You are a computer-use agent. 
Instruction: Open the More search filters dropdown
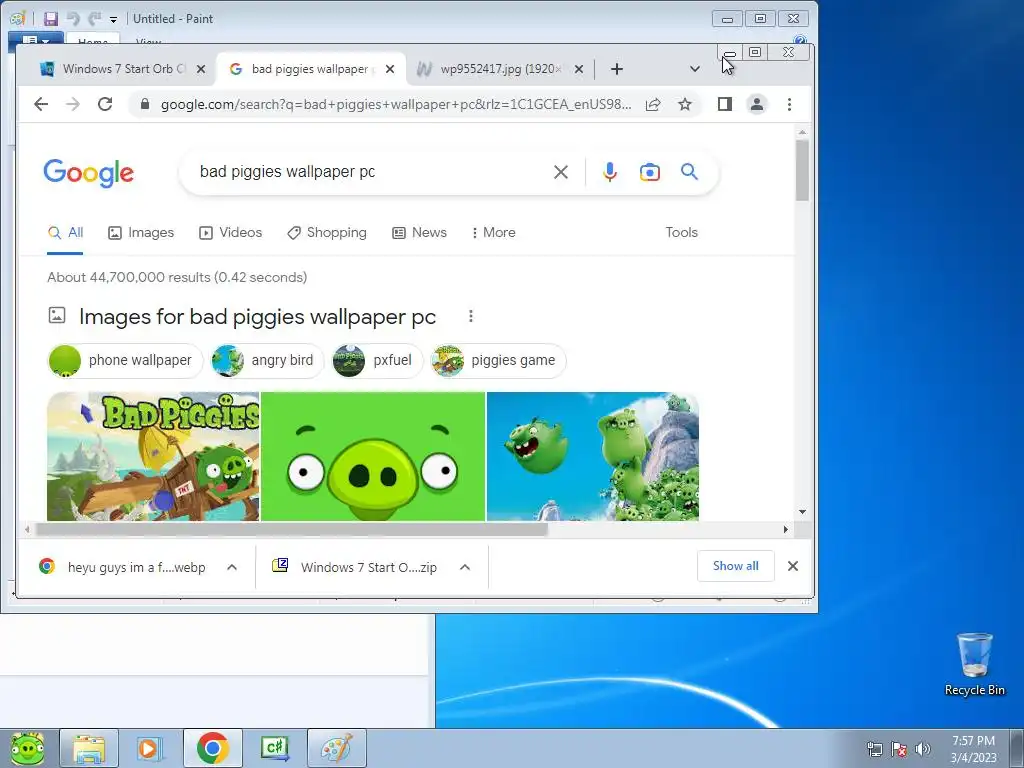[493, 232]
